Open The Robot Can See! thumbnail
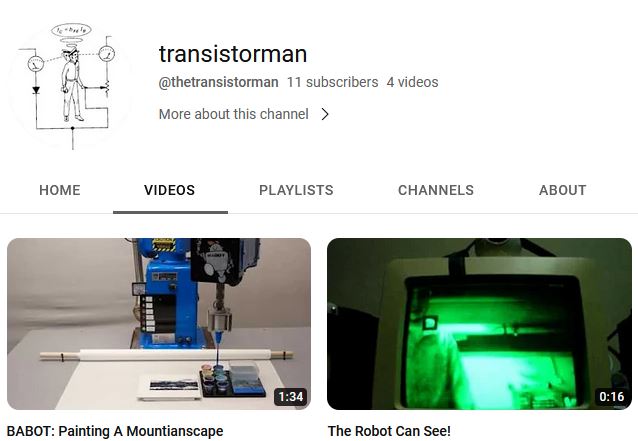Screen dimensions: 638x441 pos(479,324)
